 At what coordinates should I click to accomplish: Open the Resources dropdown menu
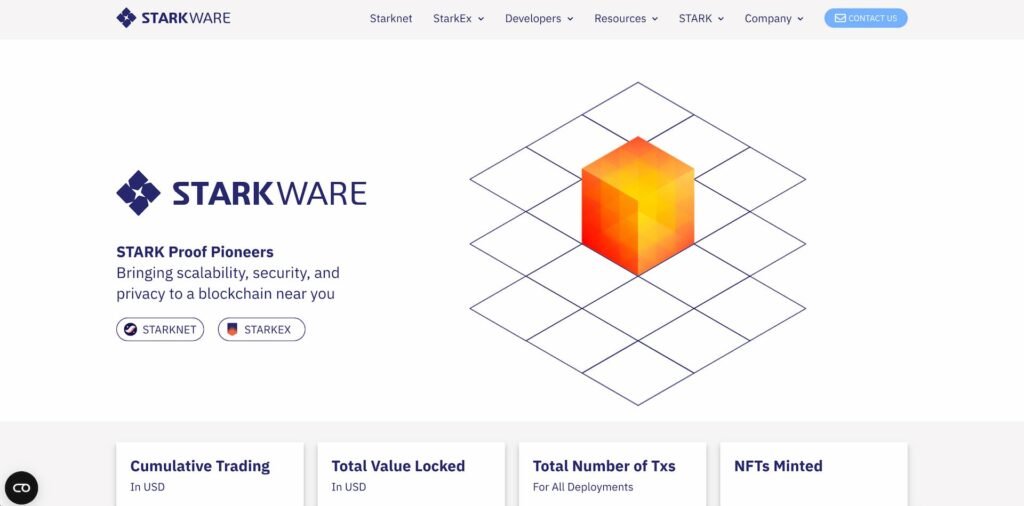coord(626,19)
